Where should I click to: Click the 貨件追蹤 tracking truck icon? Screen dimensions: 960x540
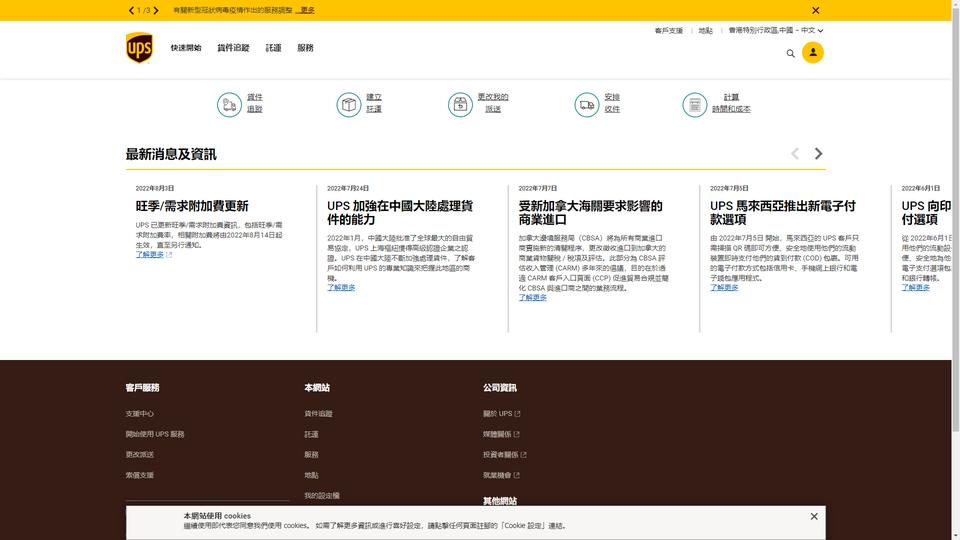pyautogui.click(x=230, y=105)
